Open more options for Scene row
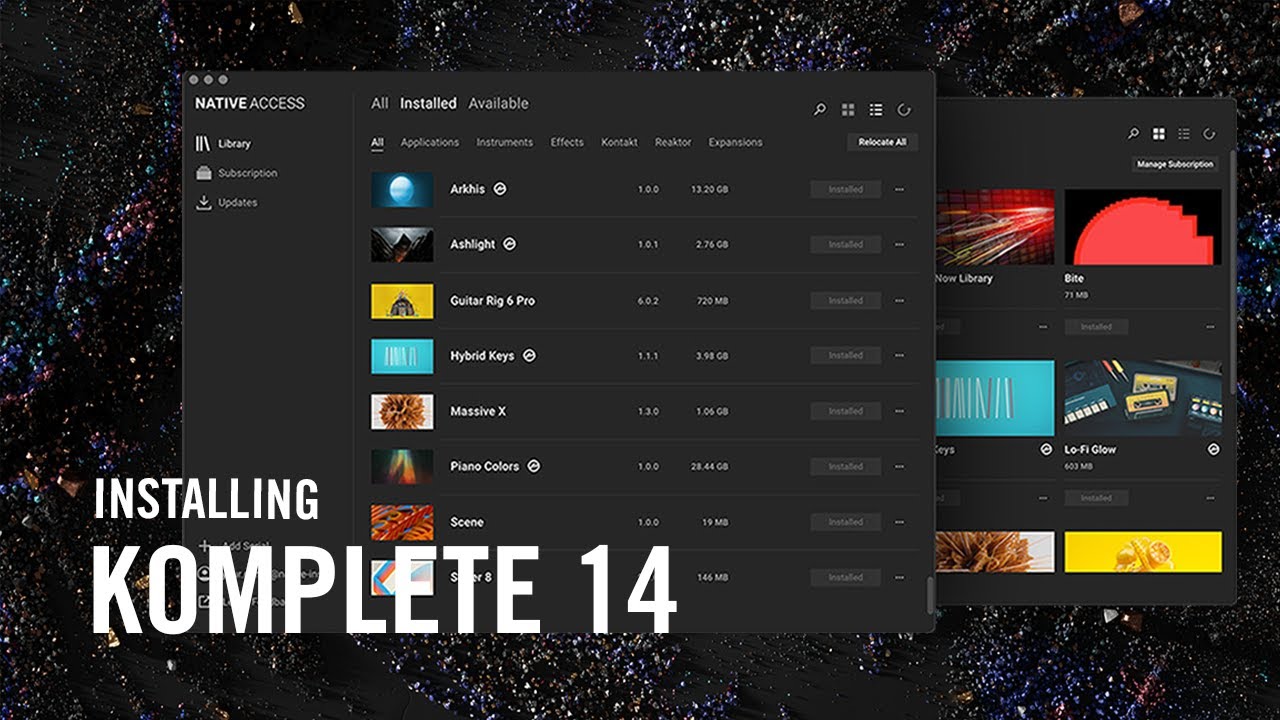This screenshot has height=720, width=1280. point(899,522)
